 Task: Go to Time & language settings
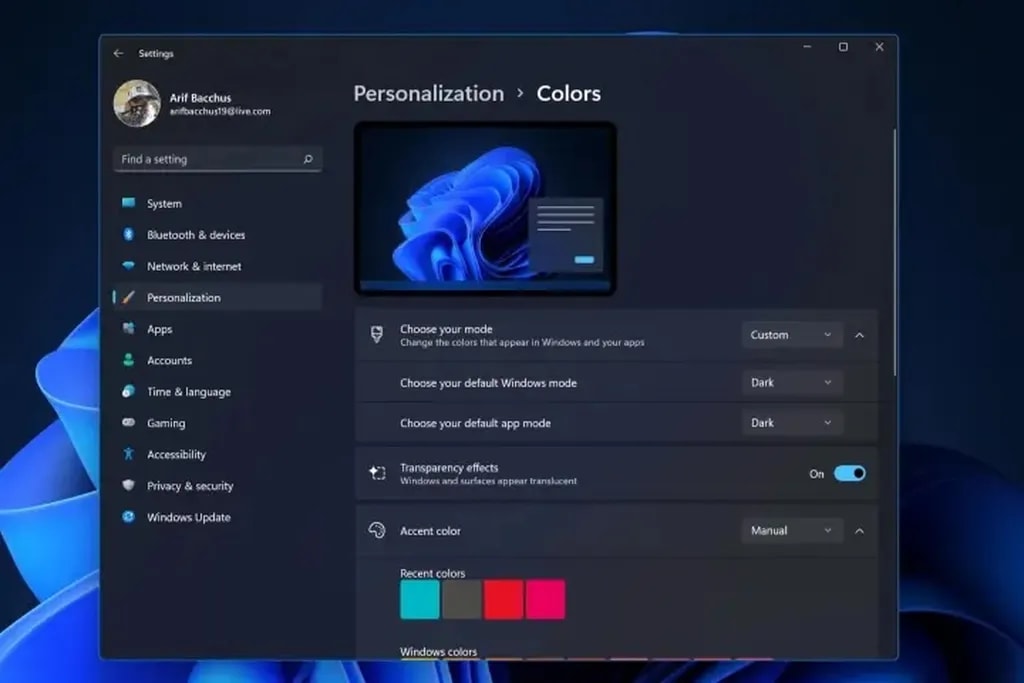click(x=188, y=392)
